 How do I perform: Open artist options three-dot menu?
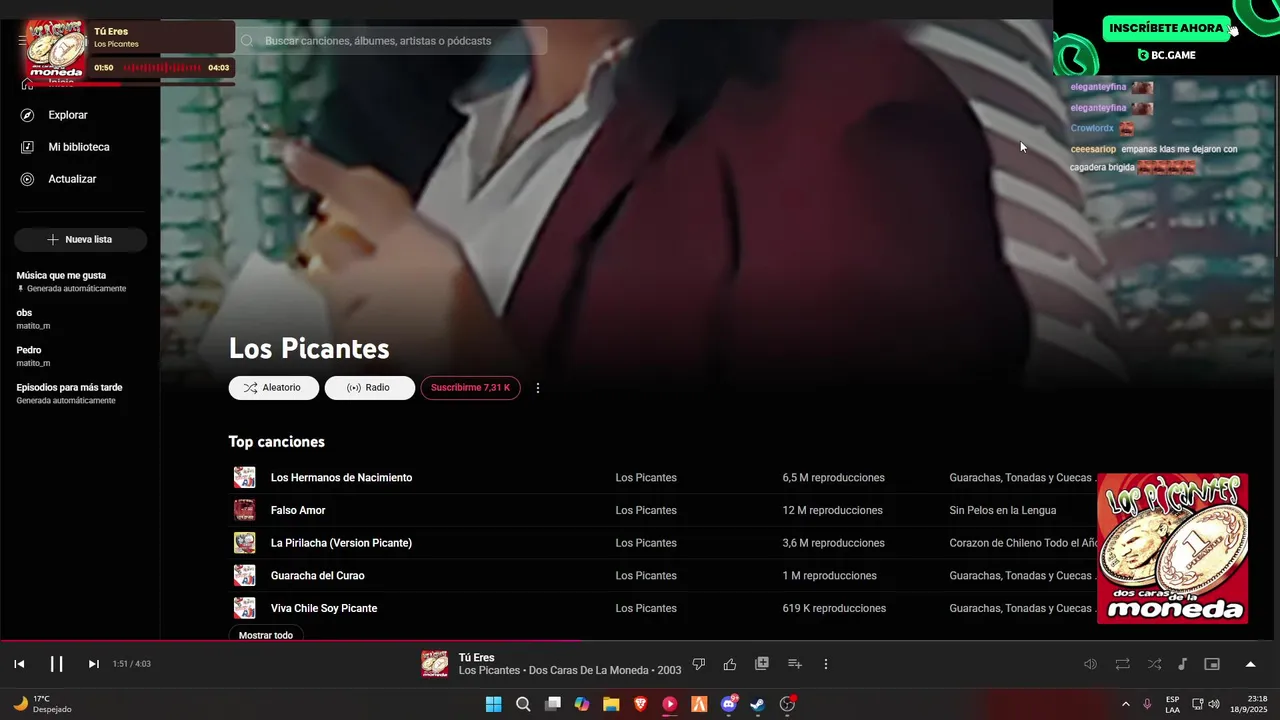538,388
